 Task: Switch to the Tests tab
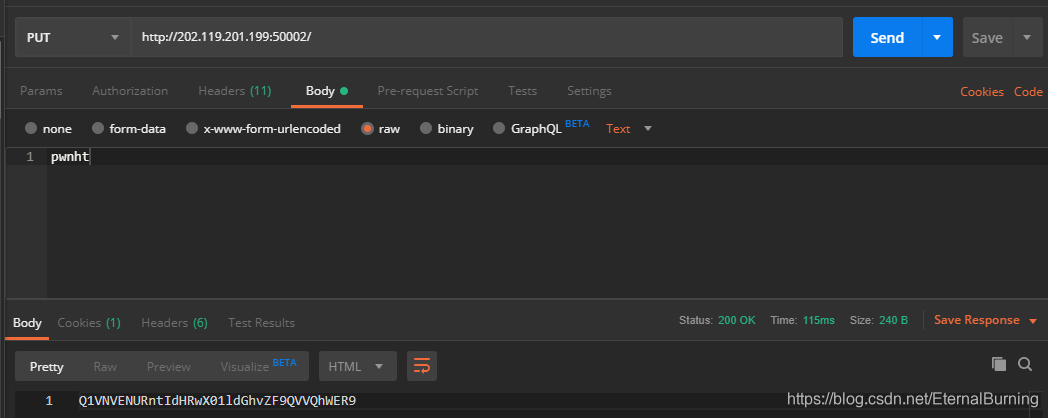(523, 91)
